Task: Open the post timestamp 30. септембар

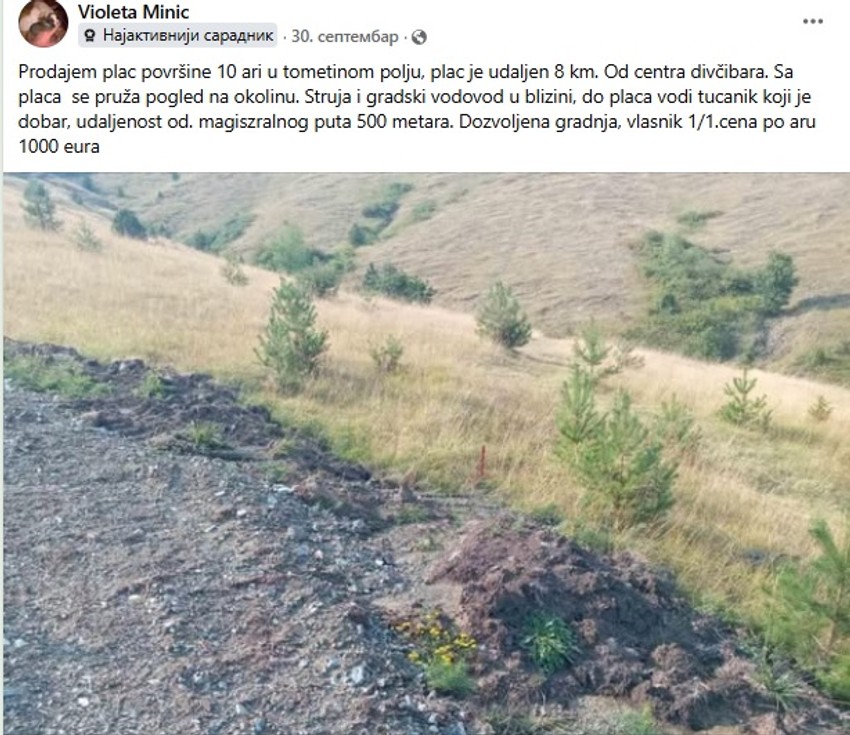Action: pyautogui.click(x=345, y=36)
